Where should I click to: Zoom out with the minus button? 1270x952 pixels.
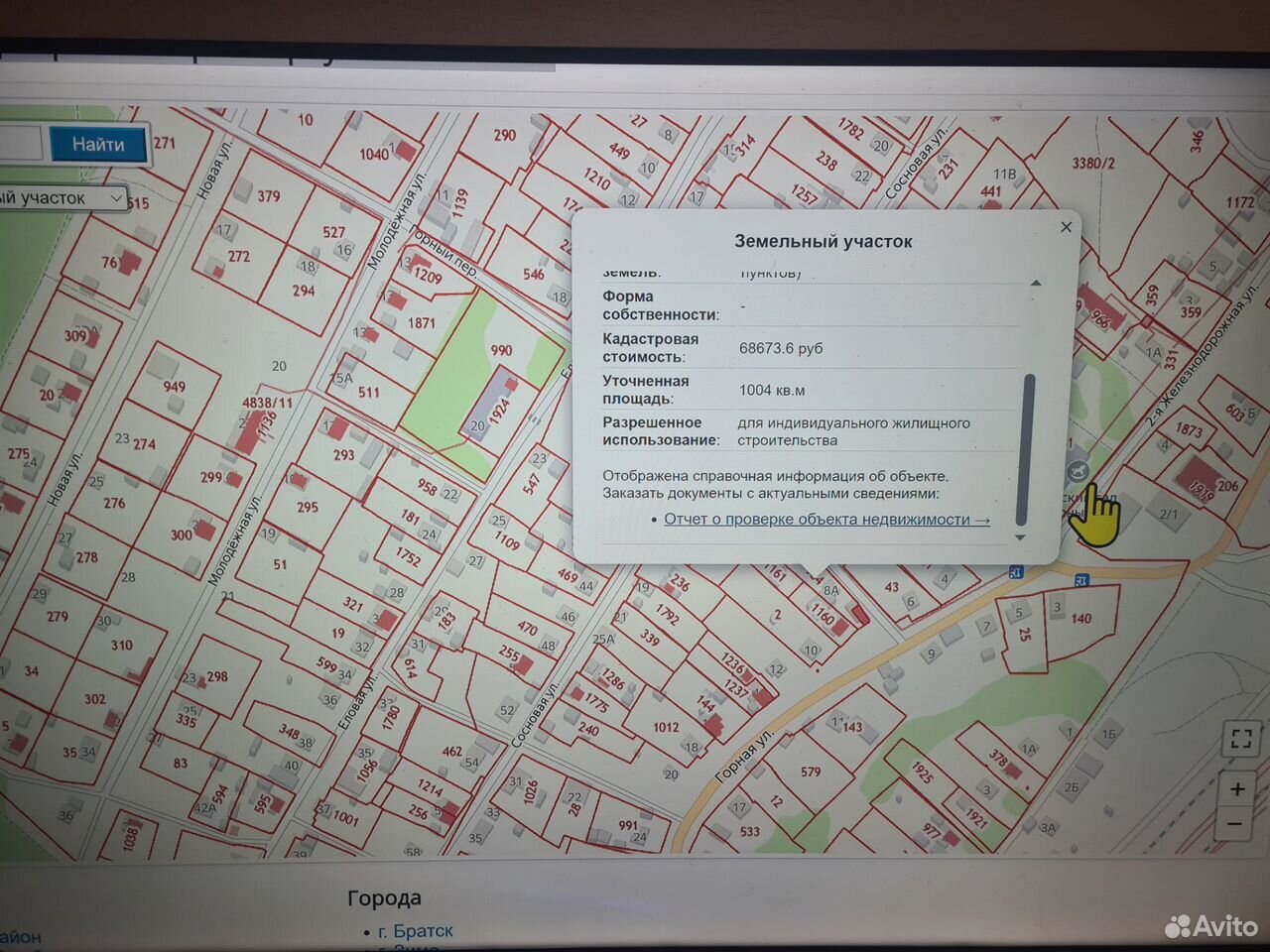pos(1235,824)
